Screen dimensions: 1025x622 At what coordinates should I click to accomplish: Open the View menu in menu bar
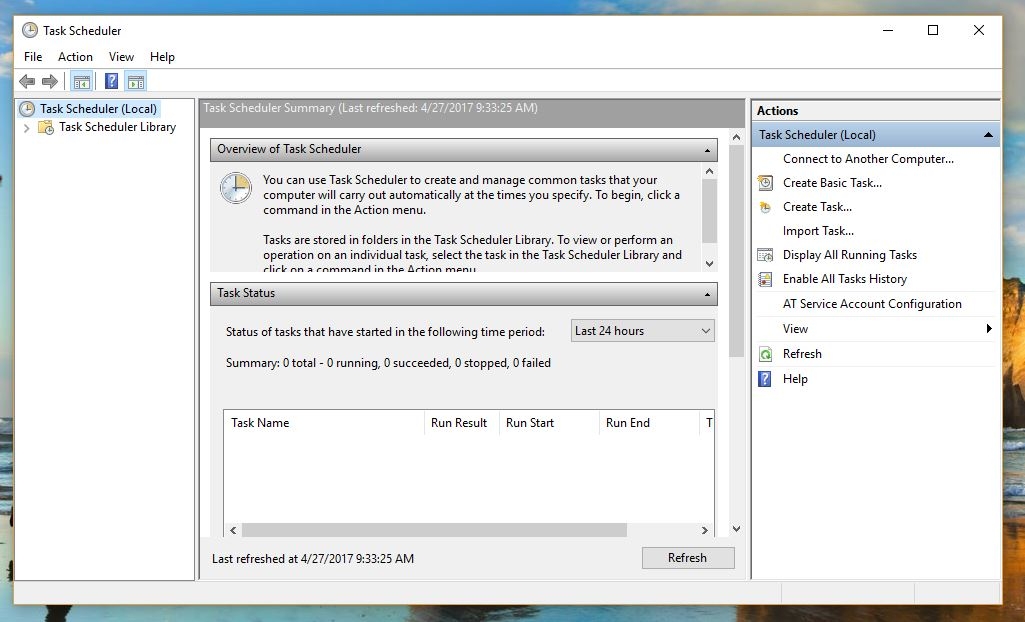click(x=121, y=57)
